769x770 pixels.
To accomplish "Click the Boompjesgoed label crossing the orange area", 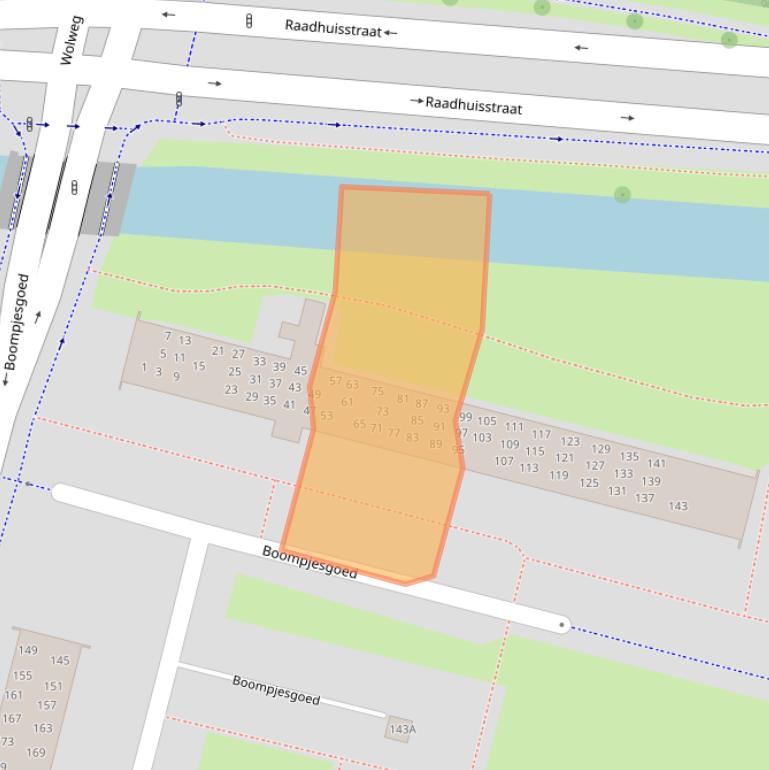I will click(x=309, y=561).
